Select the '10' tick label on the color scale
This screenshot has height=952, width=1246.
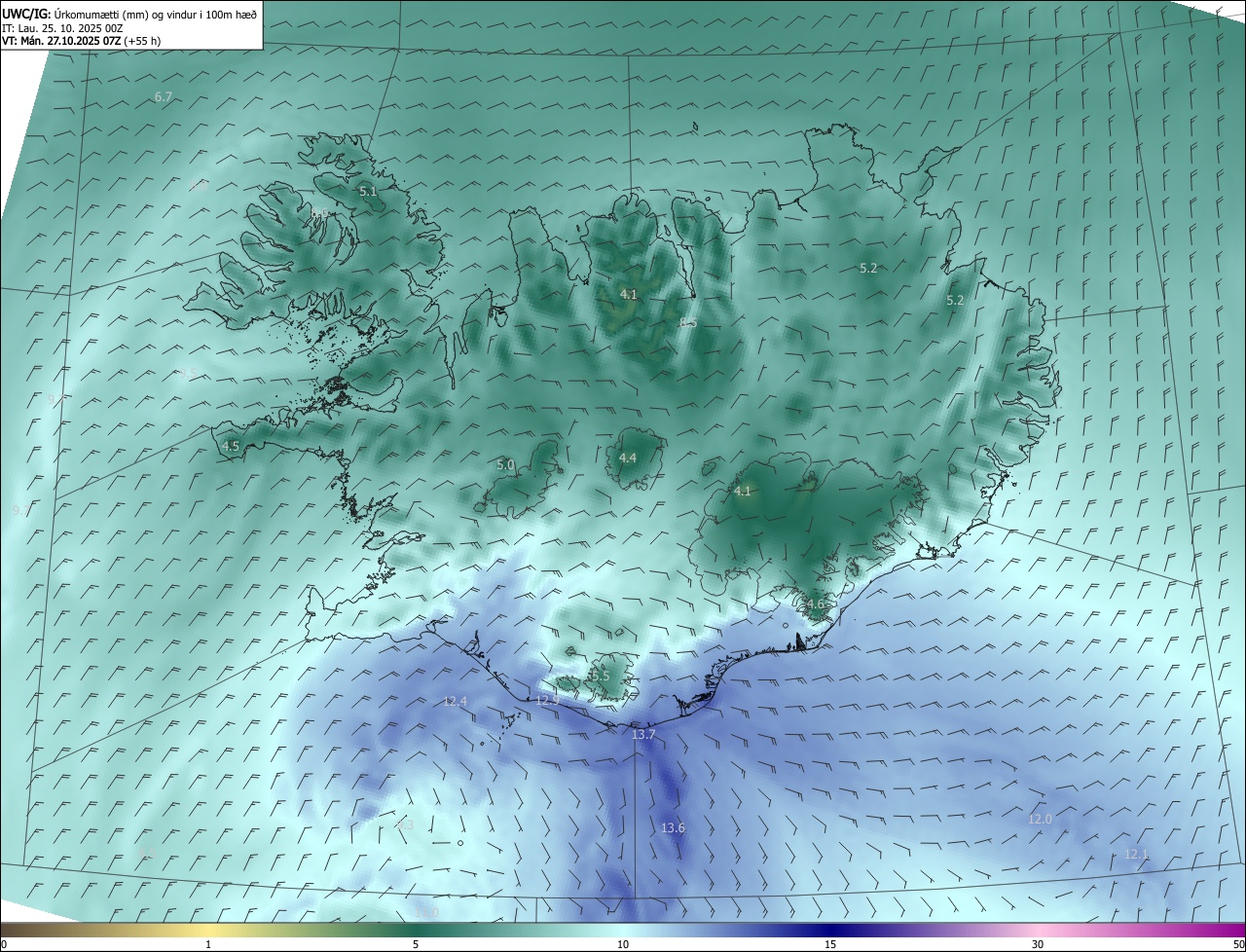tap(623, 944)
